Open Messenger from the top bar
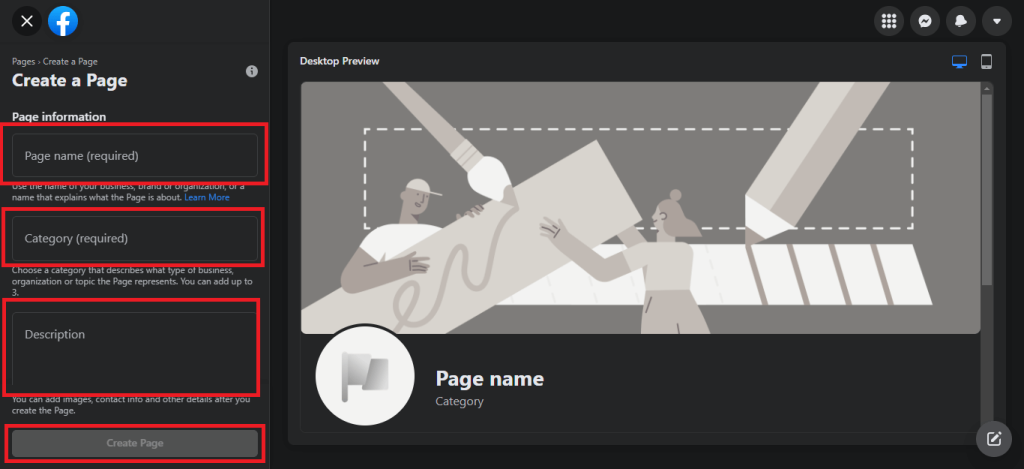Viewport: 1024px width, 469px height. pos(925,21)
